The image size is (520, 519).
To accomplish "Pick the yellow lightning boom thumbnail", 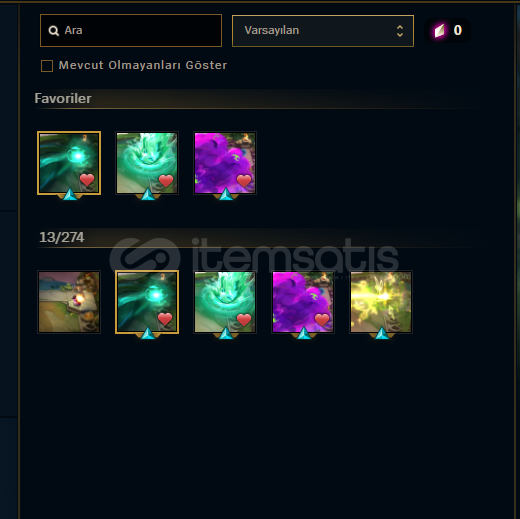I will [x=381, y=302].
